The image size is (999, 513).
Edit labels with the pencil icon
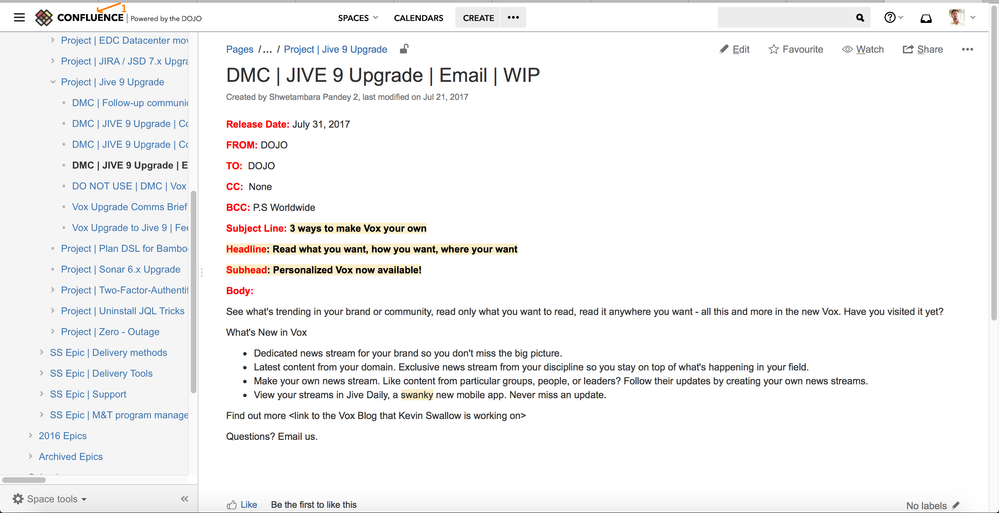956,505
